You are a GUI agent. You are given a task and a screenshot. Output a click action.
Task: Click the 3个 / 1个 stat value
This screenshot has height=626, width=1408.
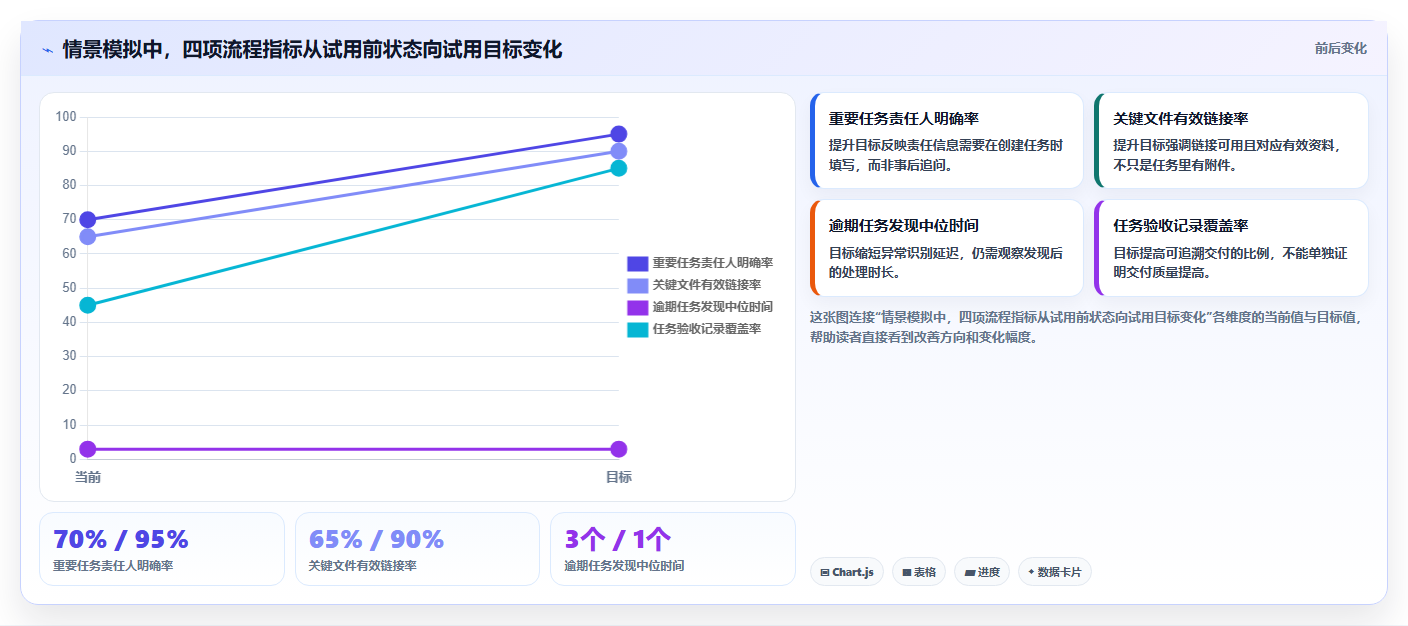point(618,540)
